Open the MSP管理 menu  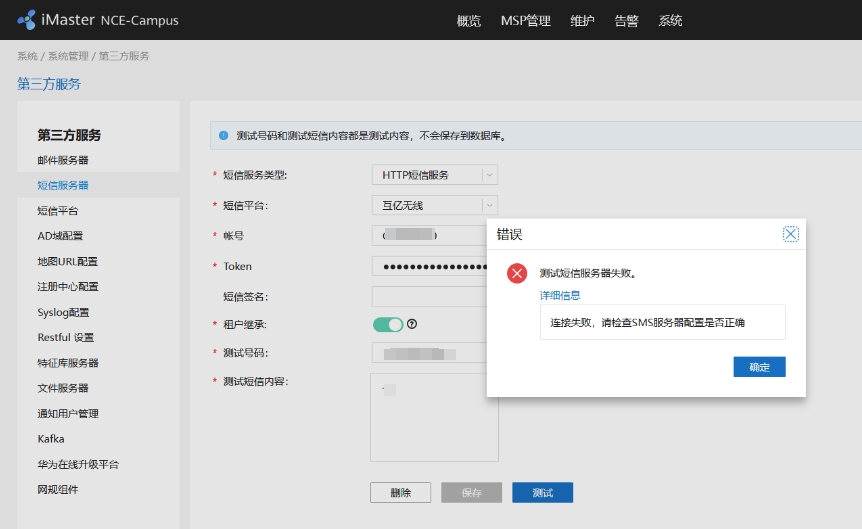pyautogui.click(x=525, y=21)
